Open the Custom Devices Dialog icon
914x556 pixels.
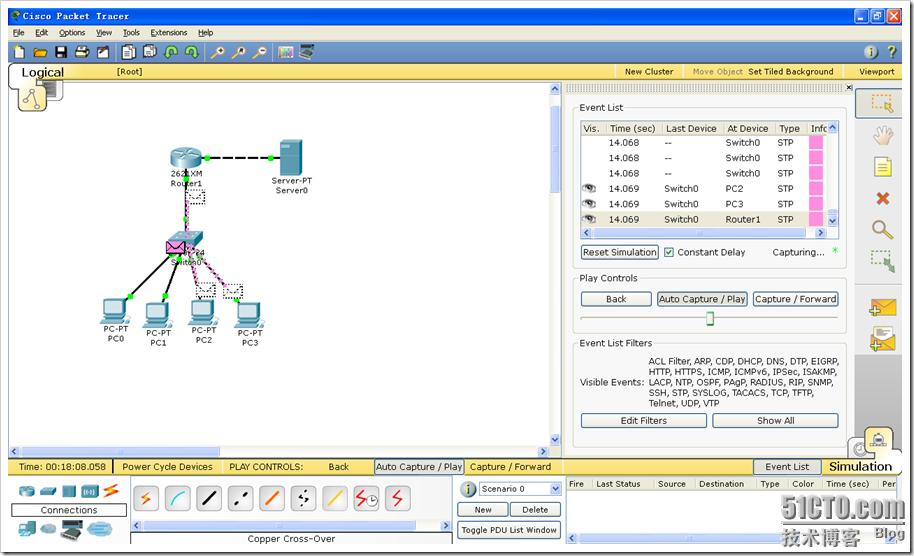(307, 52)
